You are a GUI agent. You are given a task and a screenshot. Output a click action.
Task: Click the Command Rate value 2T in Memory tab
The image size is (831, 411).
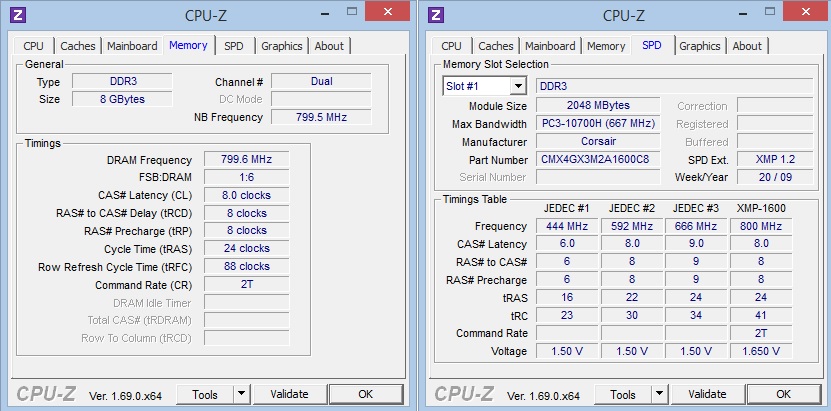(246, 284)
